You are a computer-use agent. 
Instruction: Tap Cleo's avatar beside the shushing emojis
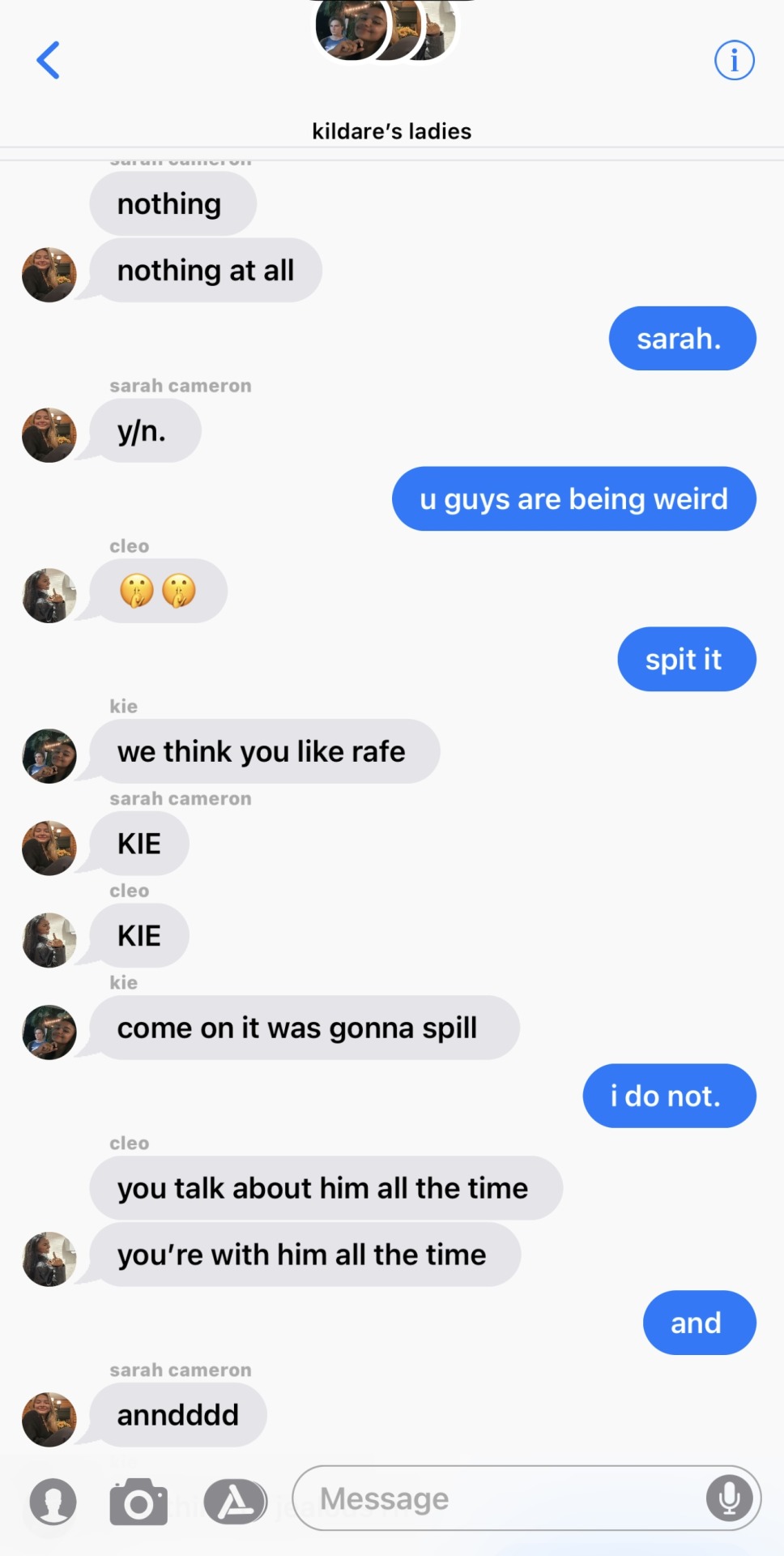[49, 596]
